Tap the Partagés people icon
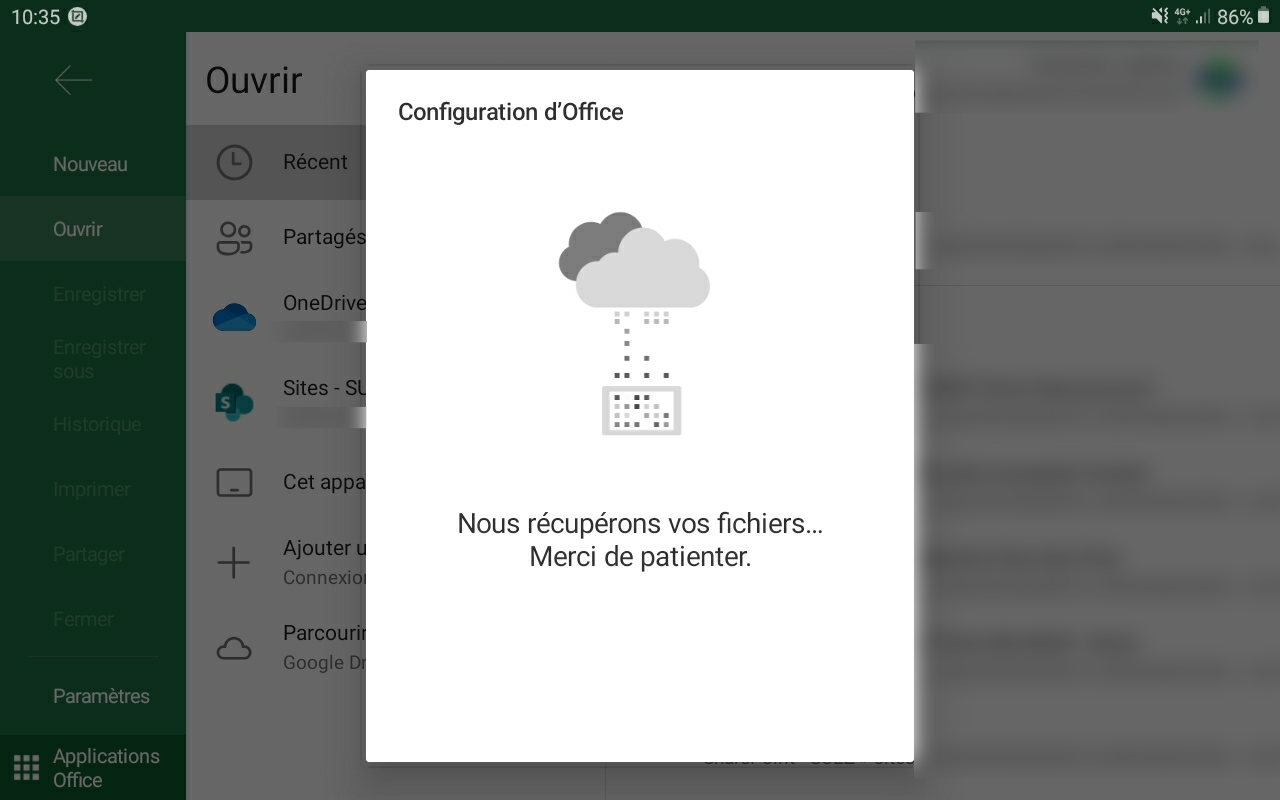This screenshot has height=800, width=1280. [x=234, y=238]
